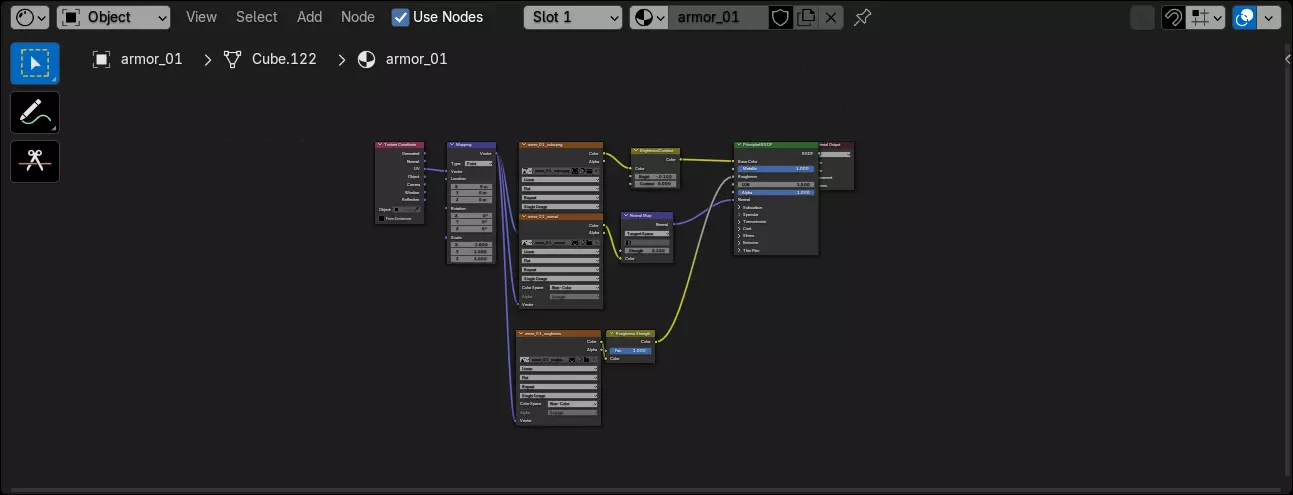Unlink image in normal texture node

pyautogui.click(x=597, y=242)
